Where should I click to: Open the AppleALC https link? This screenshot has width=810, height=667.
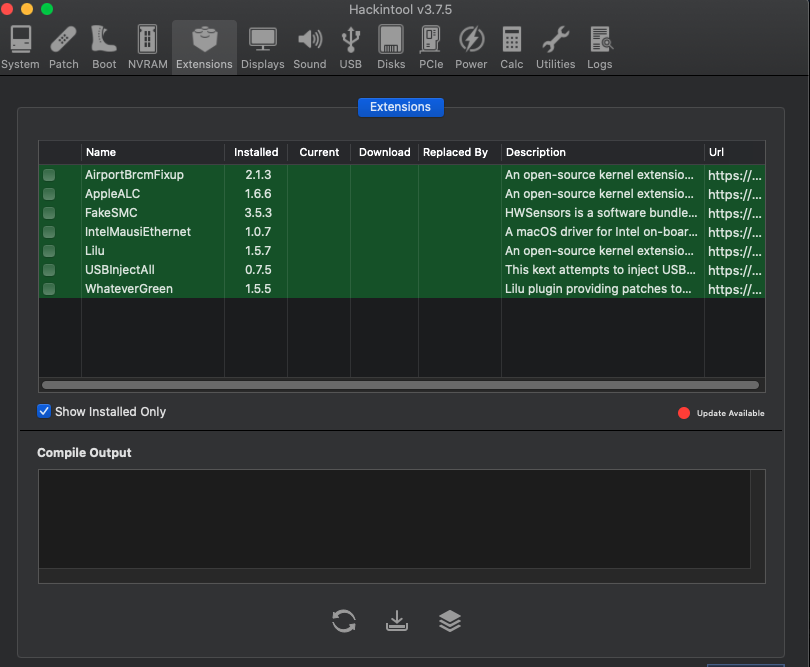click(735, 194)
